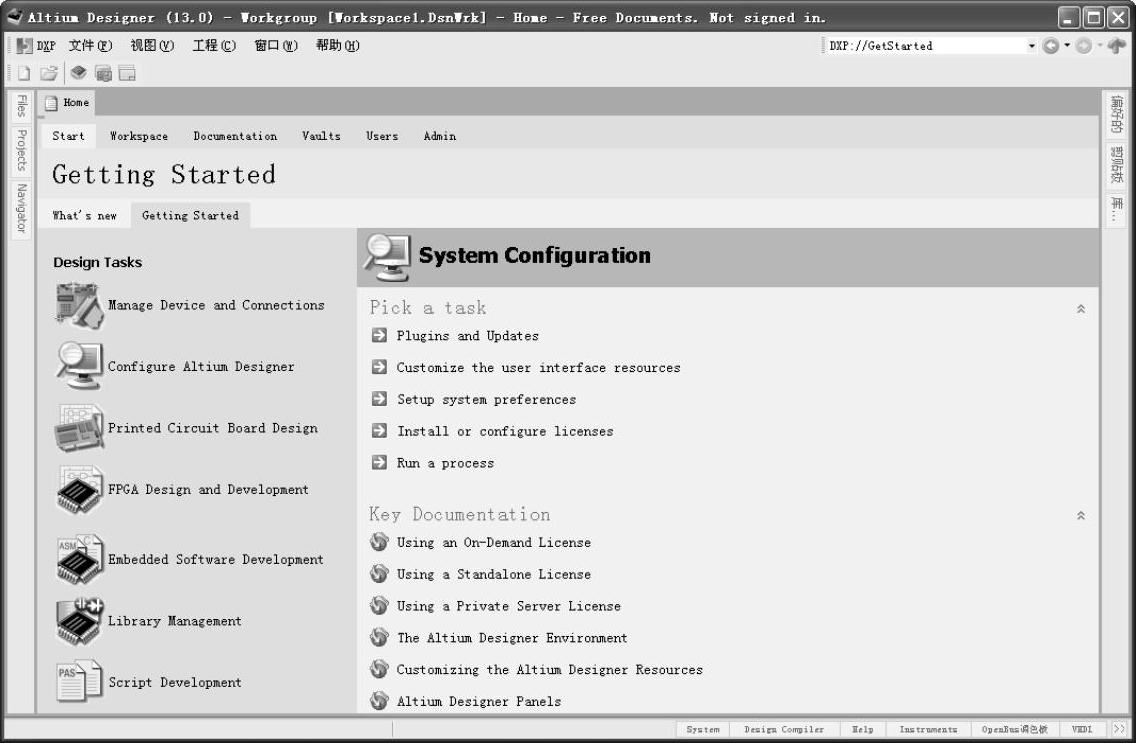
Task: Open the DXP://GetStarted address dropdown
Action: tap(1032, 46)
